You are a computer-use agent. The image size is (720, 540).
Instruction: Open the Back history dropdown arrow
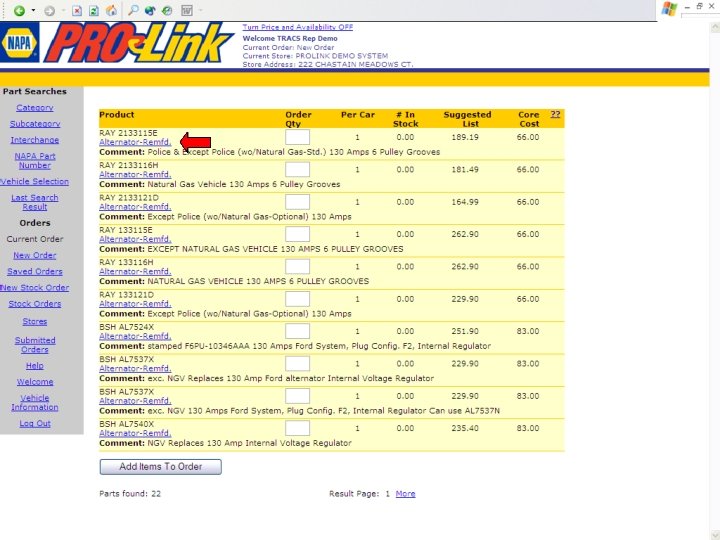coord(33,11)
